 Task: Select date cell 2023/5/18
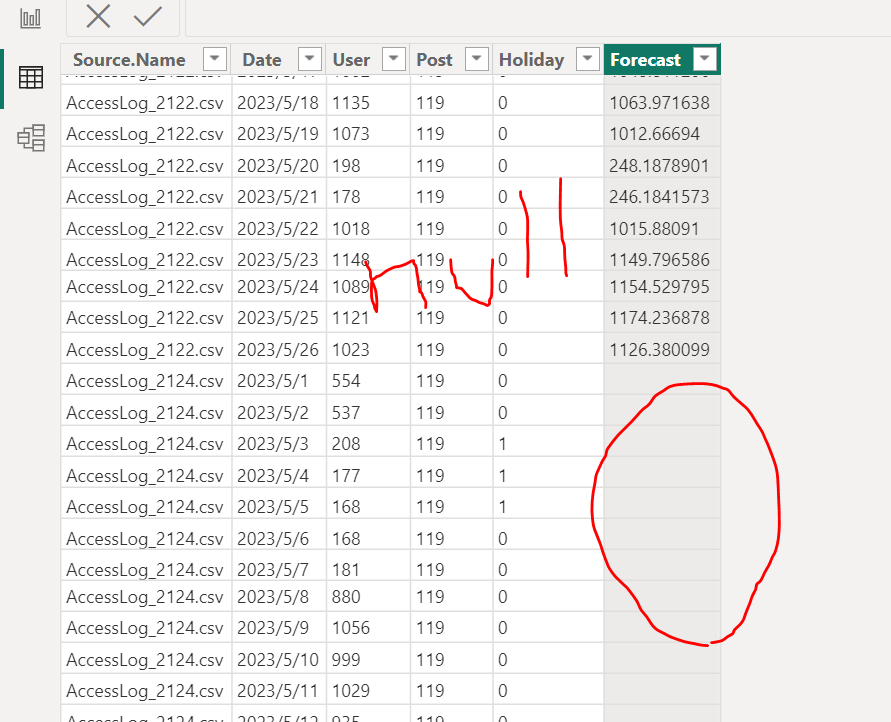tap(277, 103)
